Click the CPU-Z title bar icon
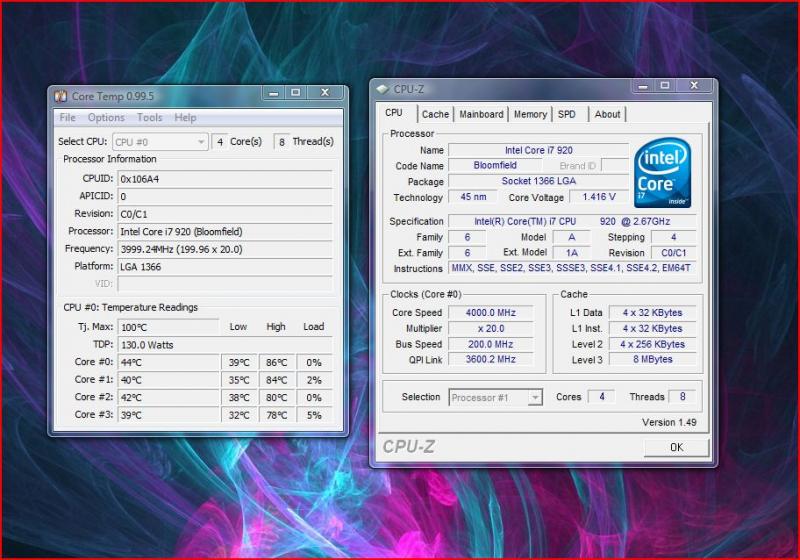 (x=382, y=89)
